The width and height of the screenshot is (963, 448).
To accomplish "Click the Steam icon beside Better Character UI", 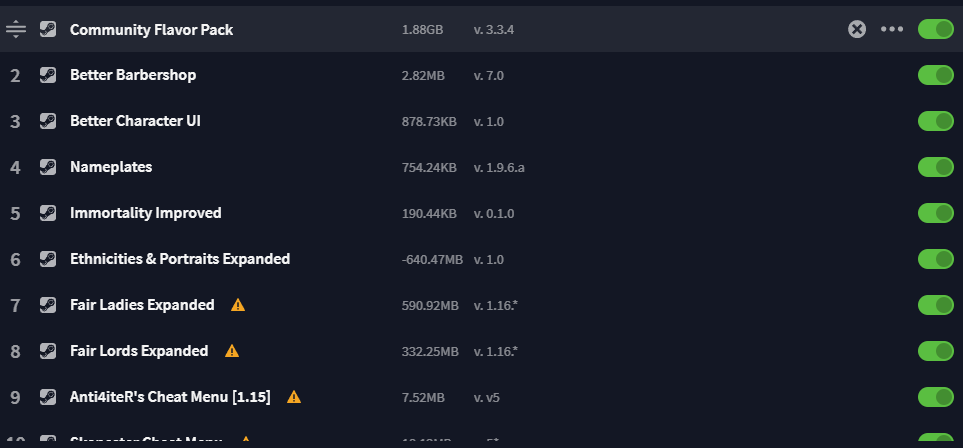I will tap(48, 121).
